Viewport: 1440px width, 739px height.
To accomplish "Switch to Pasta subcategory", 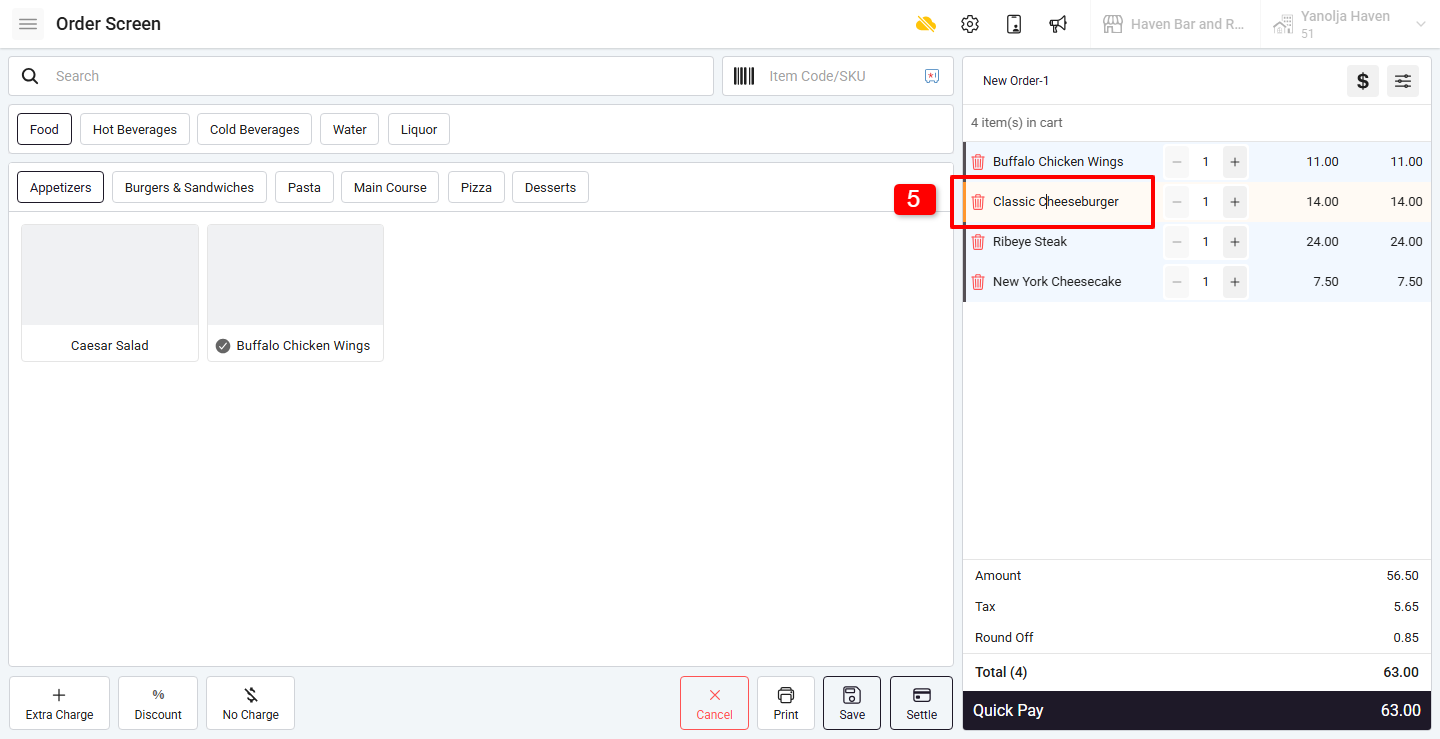I will [x=304, y=187].
